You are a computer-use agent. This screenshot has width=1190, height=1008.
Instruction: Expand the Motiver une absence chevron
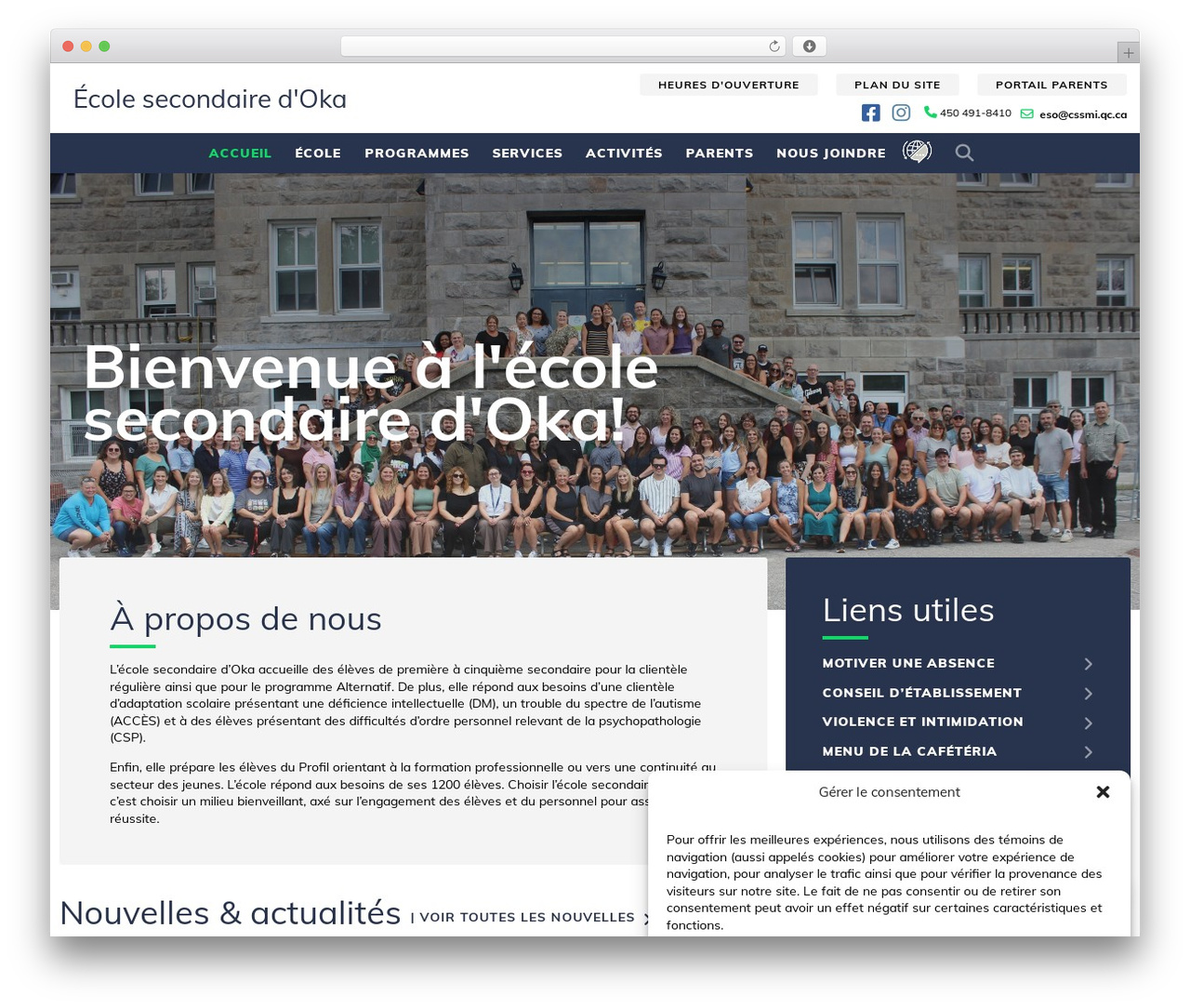pos(1088,664)
